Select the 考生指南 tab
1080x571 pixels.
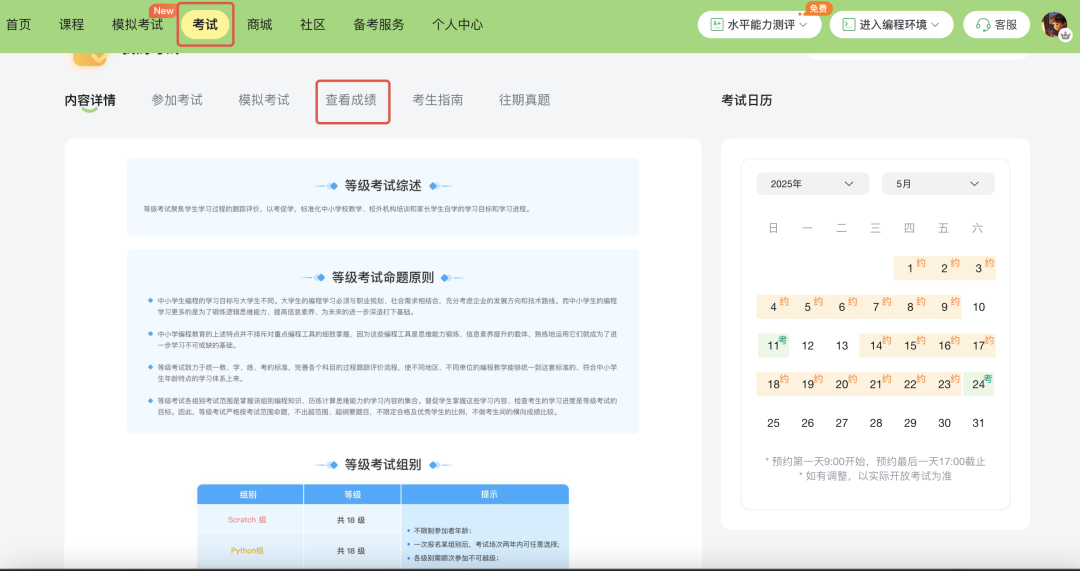click(438, 100)
